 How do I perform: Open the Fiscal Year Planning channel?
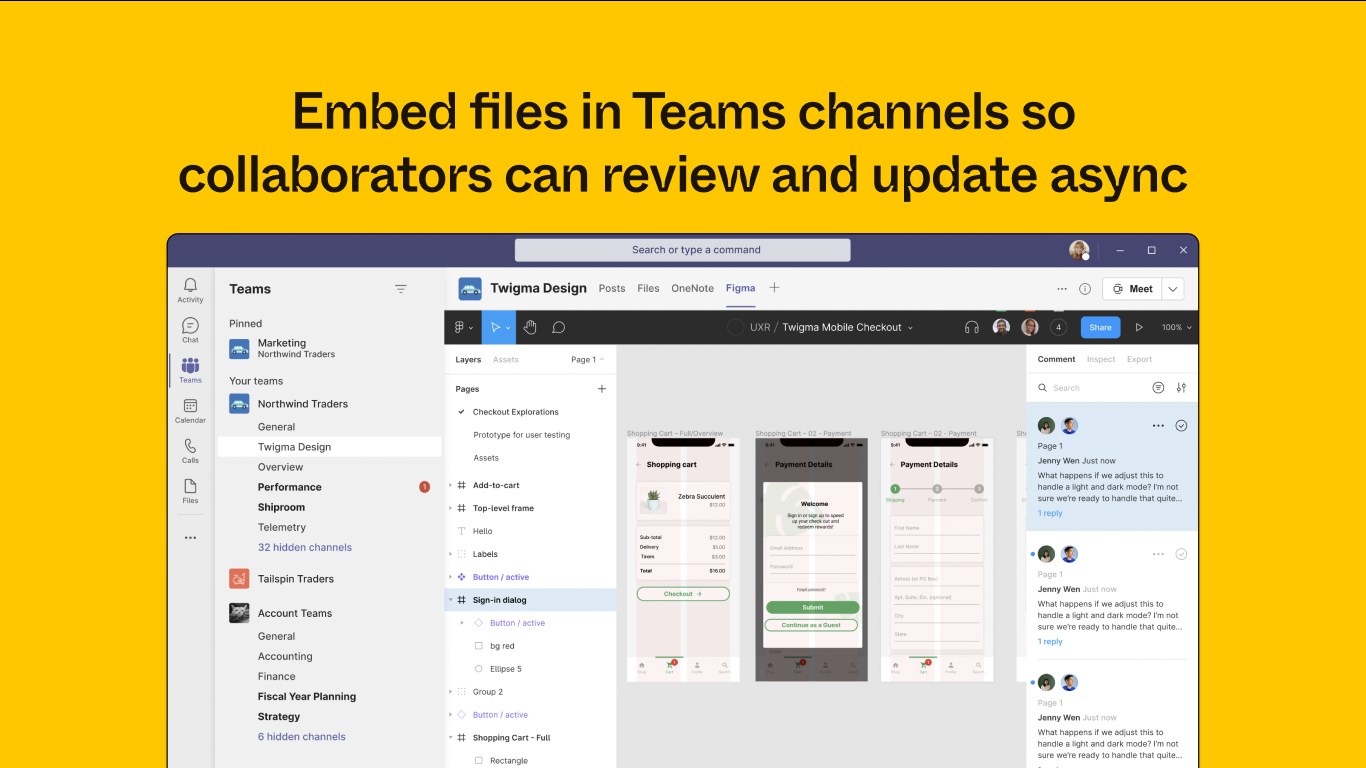point(307,697)
